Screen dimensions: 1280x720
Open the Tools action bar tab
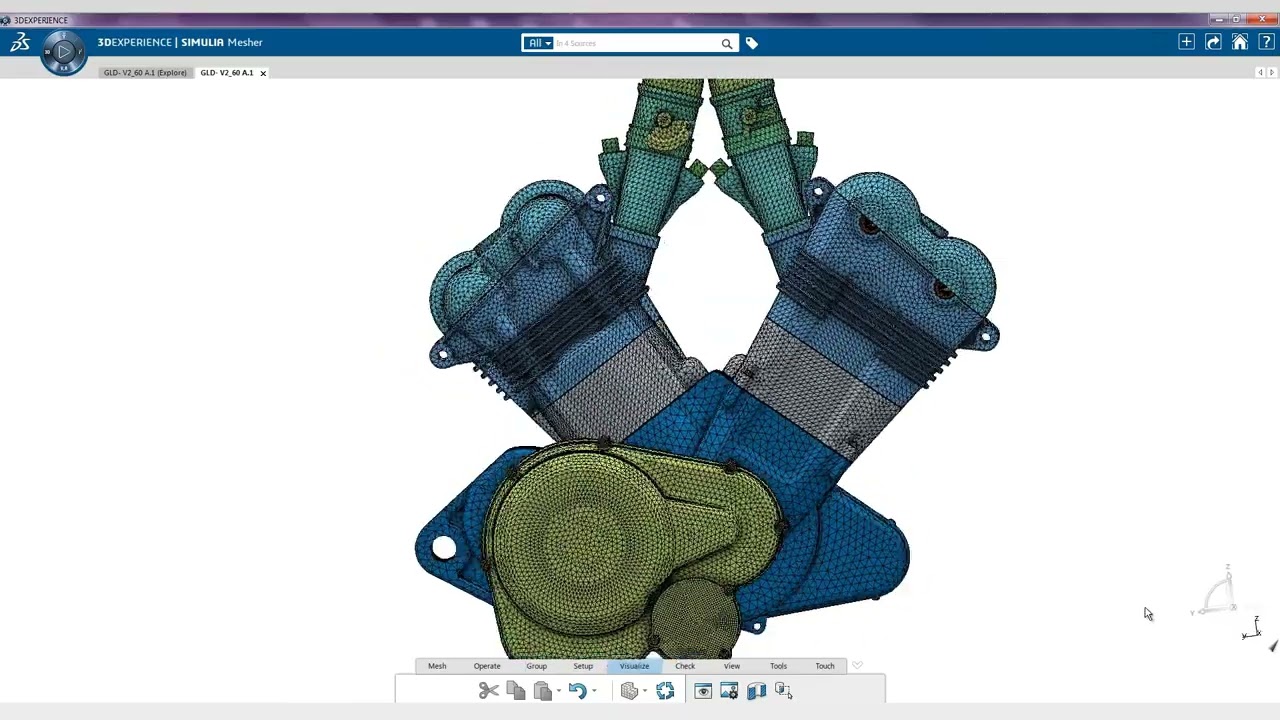click(778, 666)
